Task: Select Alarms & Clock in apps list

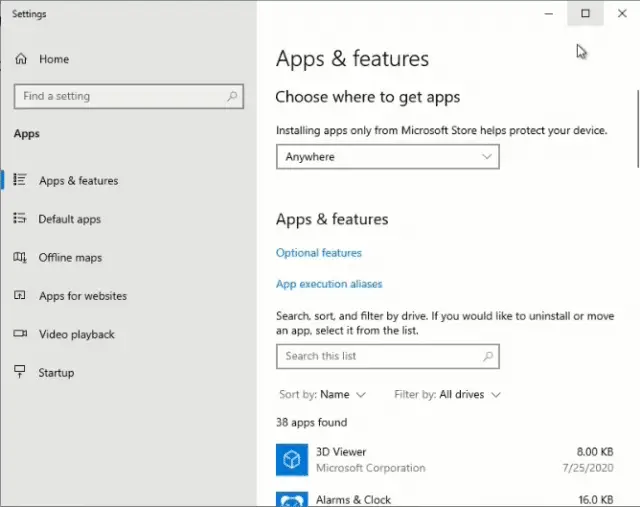Action: (445, 499)
